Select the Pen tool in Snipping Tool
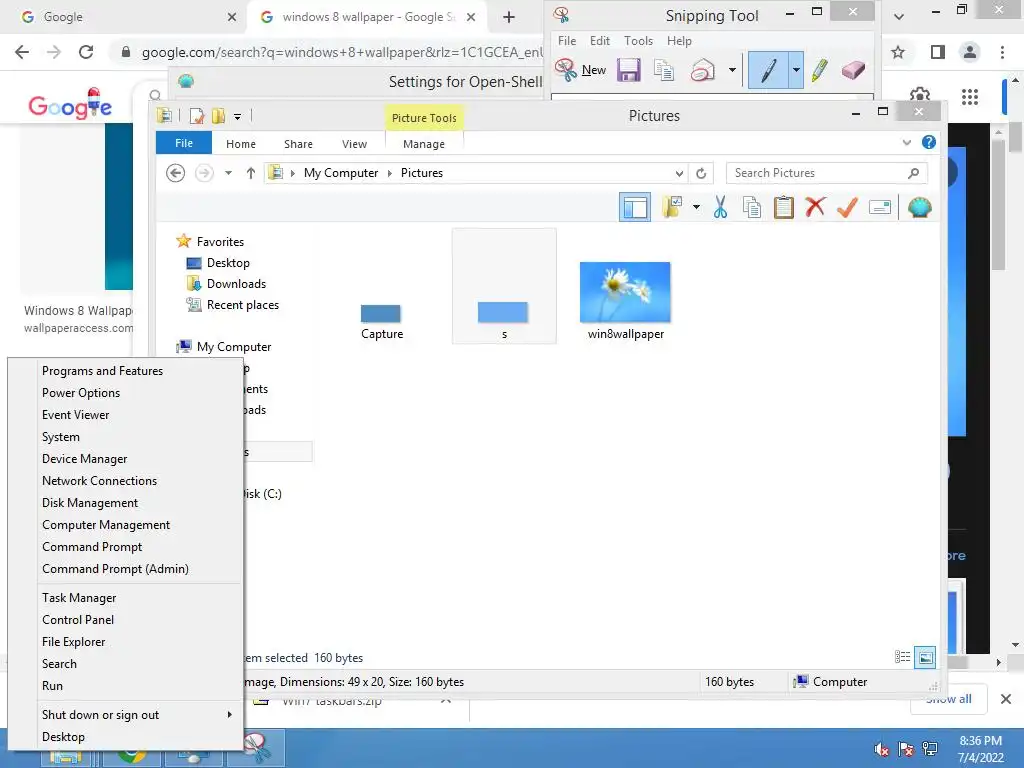The width and height of the screenshot is (1024, 768). 769,70
